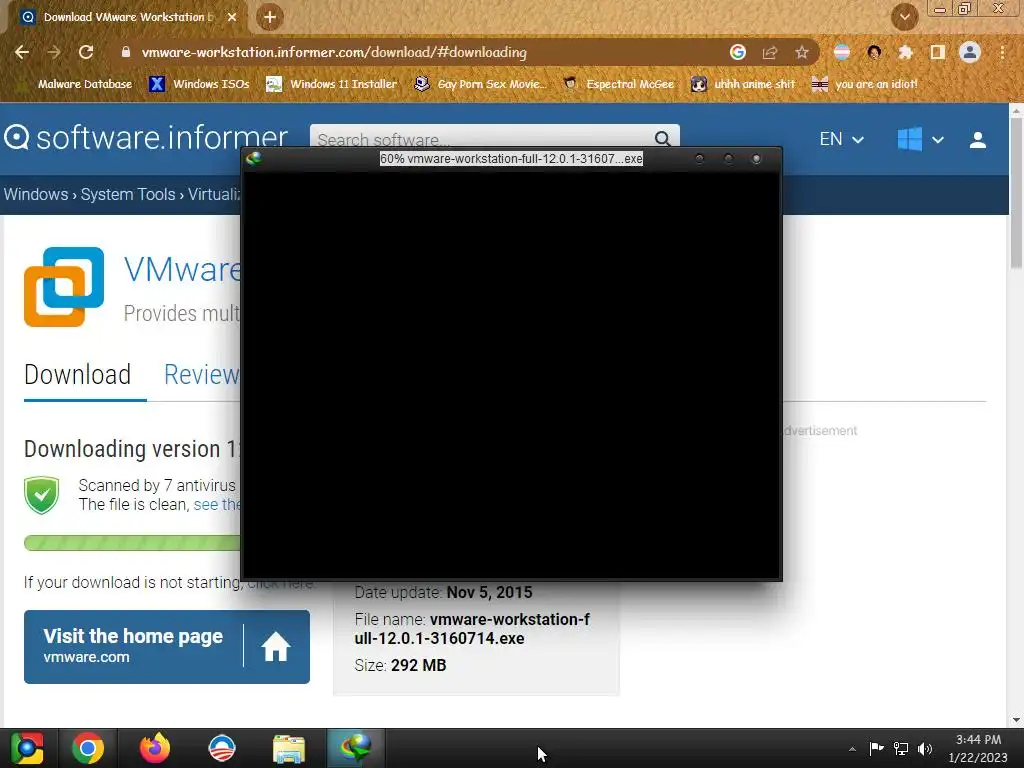Click the network tray icon
This screenshot has height=768, width=1024.
click(901, 748)
